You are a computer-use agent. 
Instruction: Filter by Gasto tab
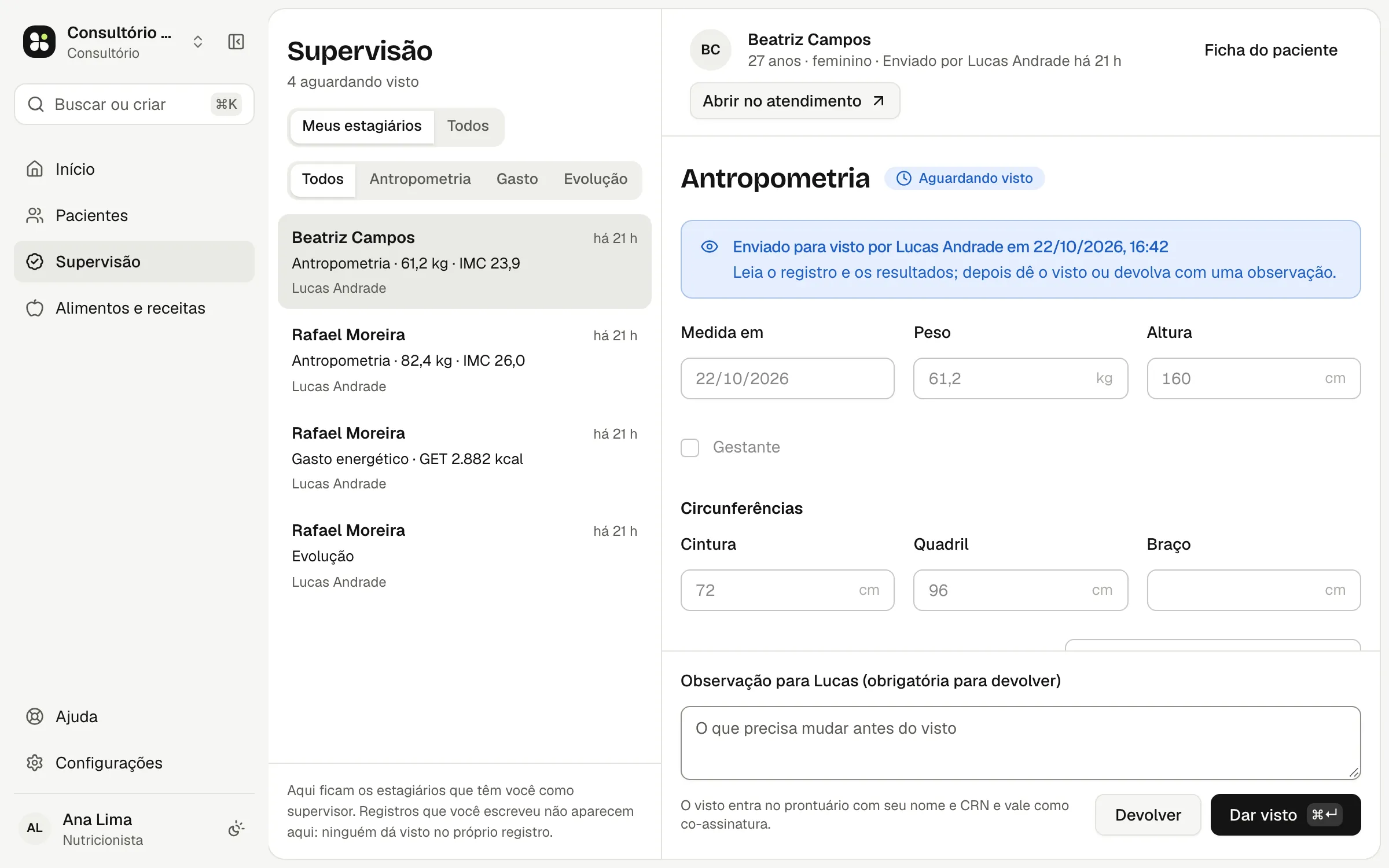(517, 179)
